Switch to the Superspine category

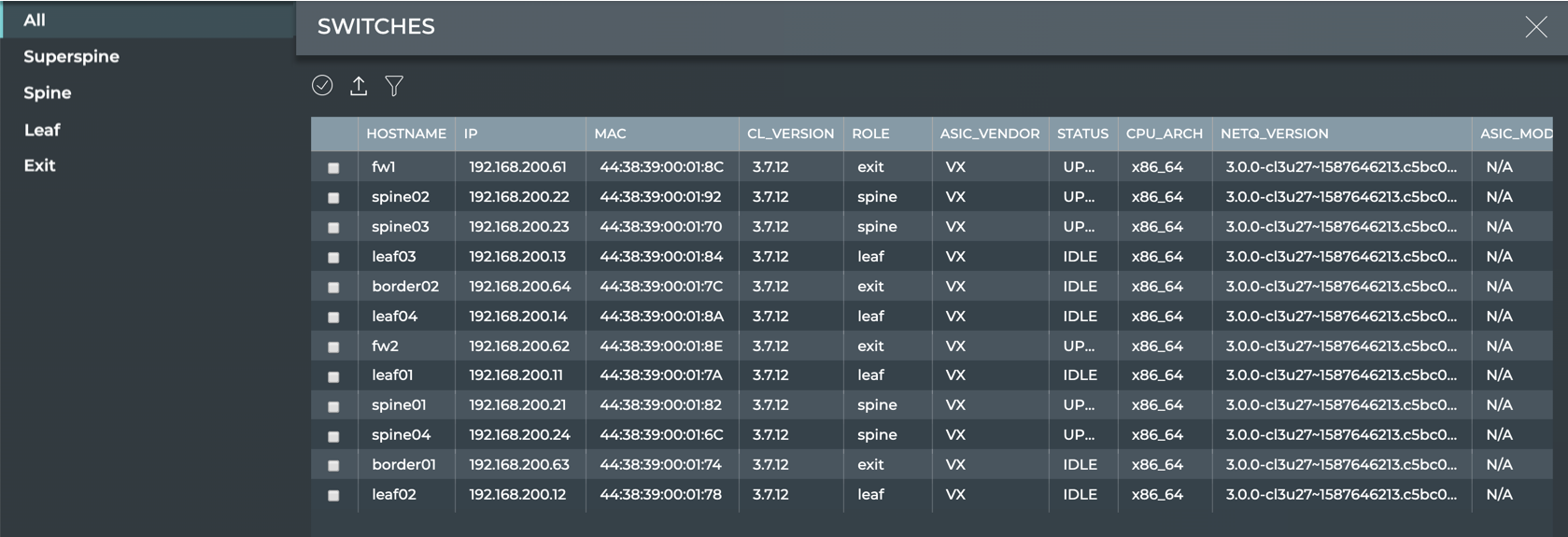pyautogui.click(x=71, y=57)
